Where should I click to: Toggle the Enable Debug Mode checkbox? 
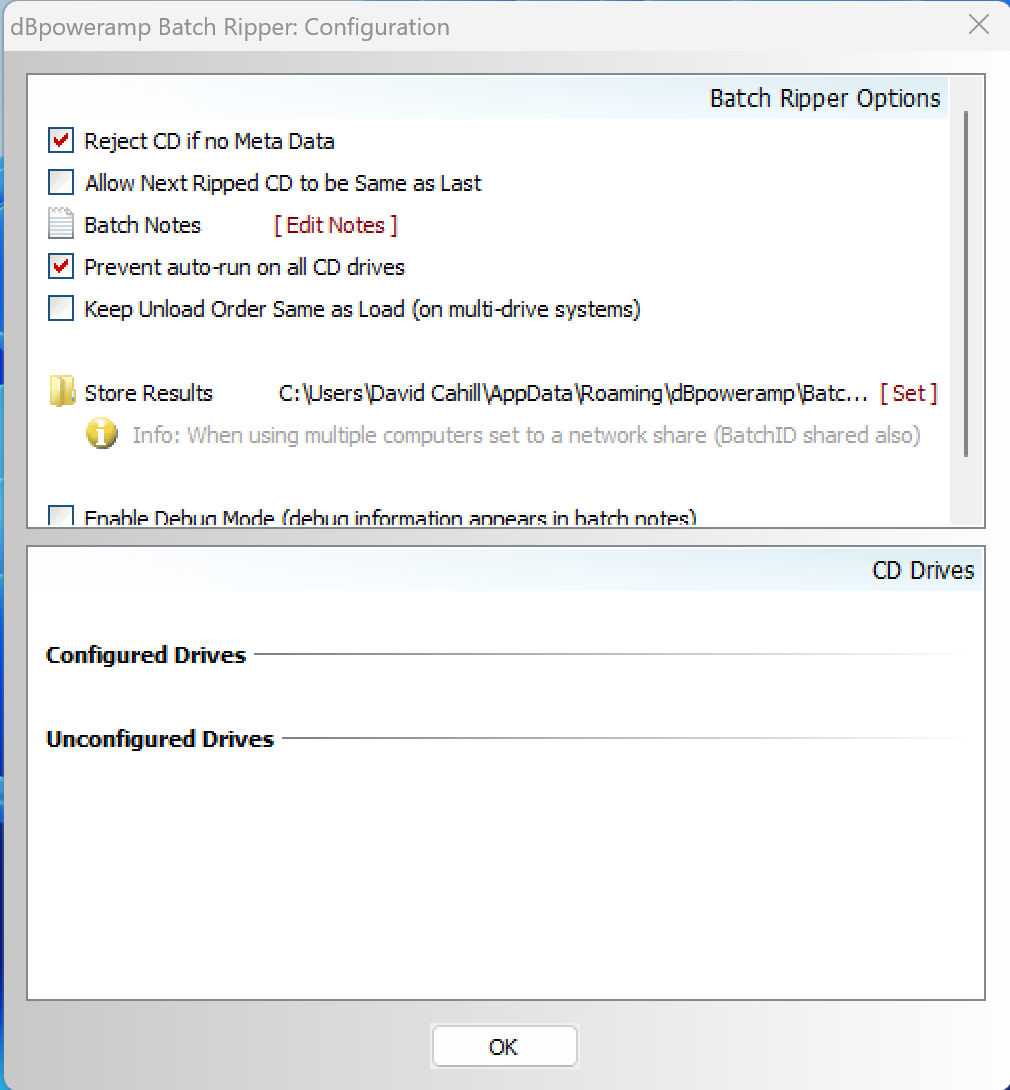61,517
